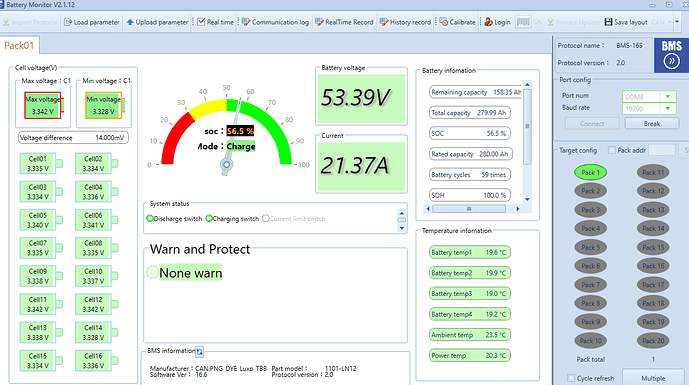Expand the Baud rate 19200 dropdown
689x385 pixels.
[x=667, y=109]
